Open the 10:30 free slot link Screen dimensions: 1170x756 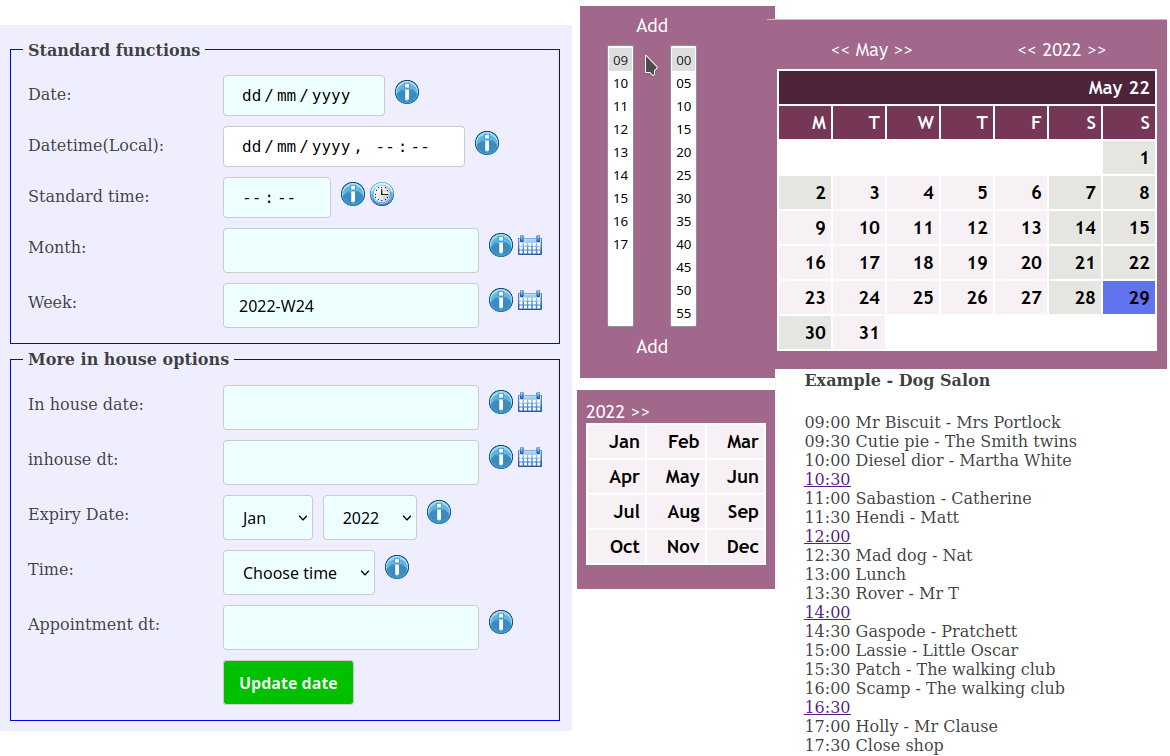click(828, 479)
